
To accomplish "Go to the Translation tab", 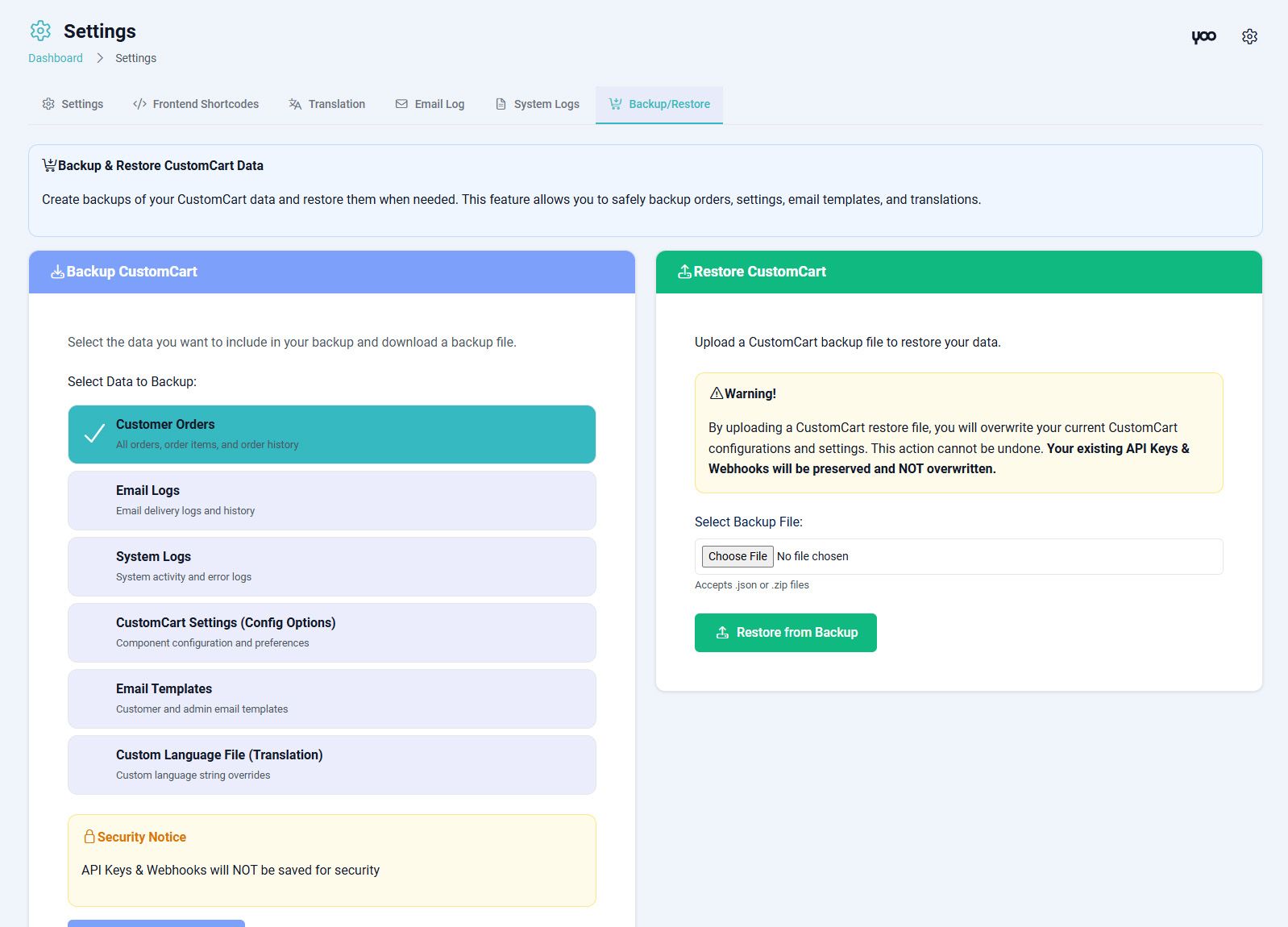I will pyautogui.click(x=326, y=104).
